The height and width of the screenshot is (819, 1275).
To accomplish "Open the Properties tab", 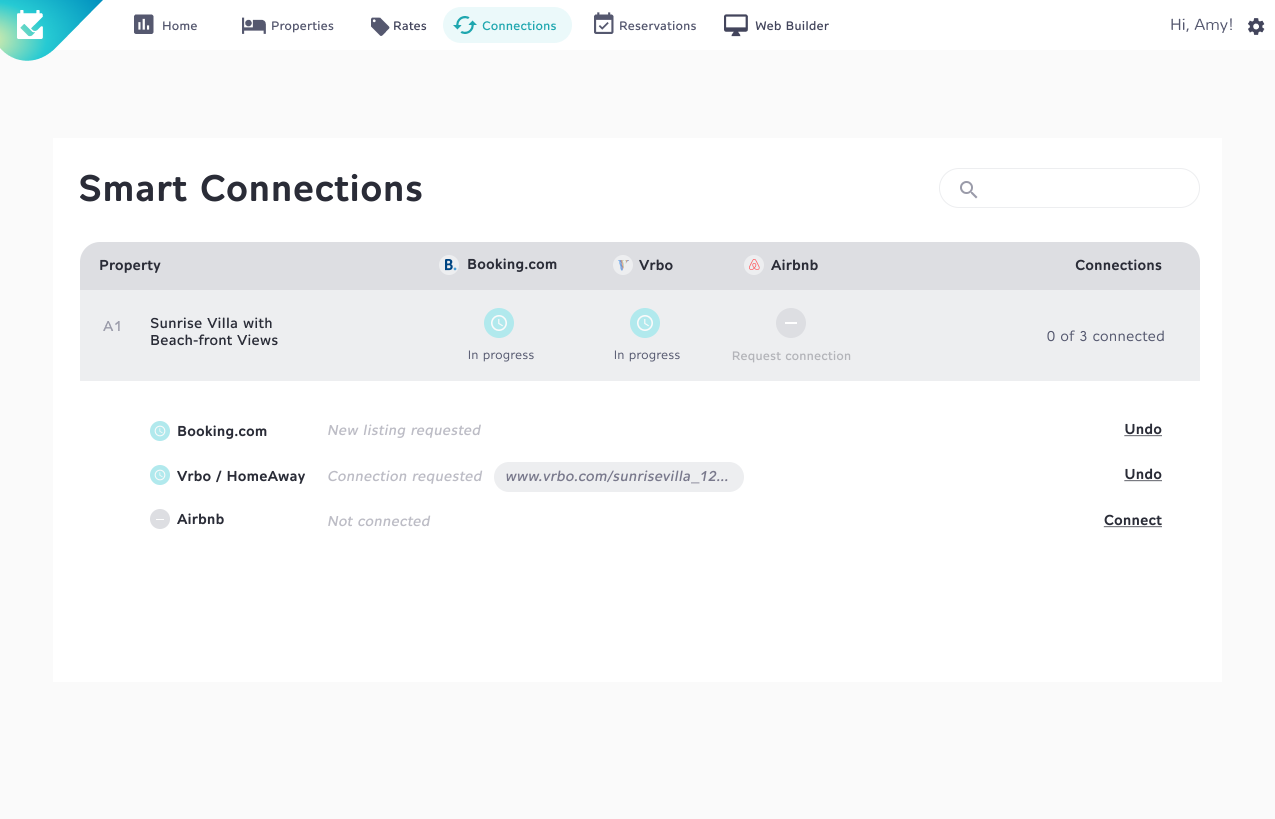I will [x=288, y=25].
